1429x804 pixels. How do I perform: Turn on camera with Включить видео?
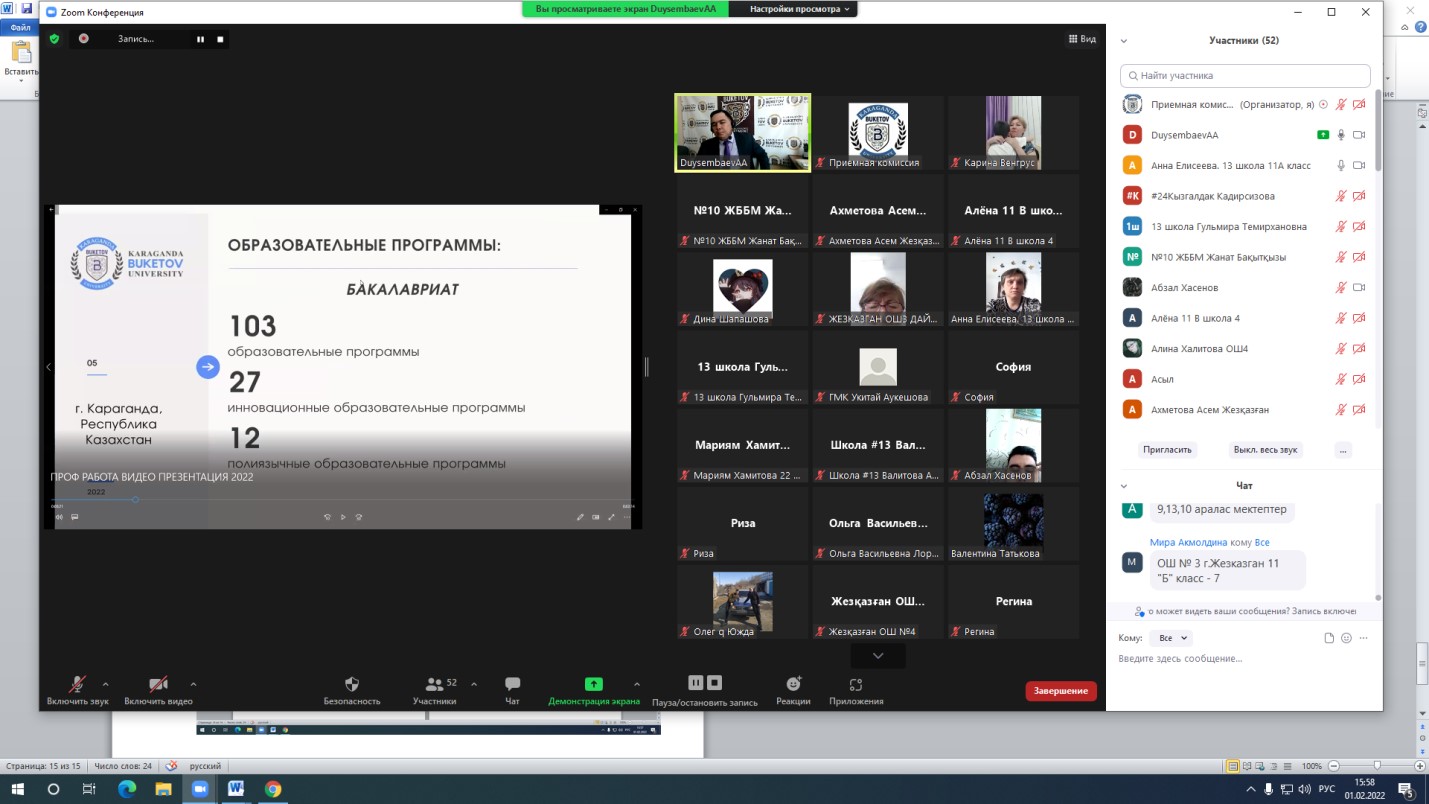tap(158, 685)
